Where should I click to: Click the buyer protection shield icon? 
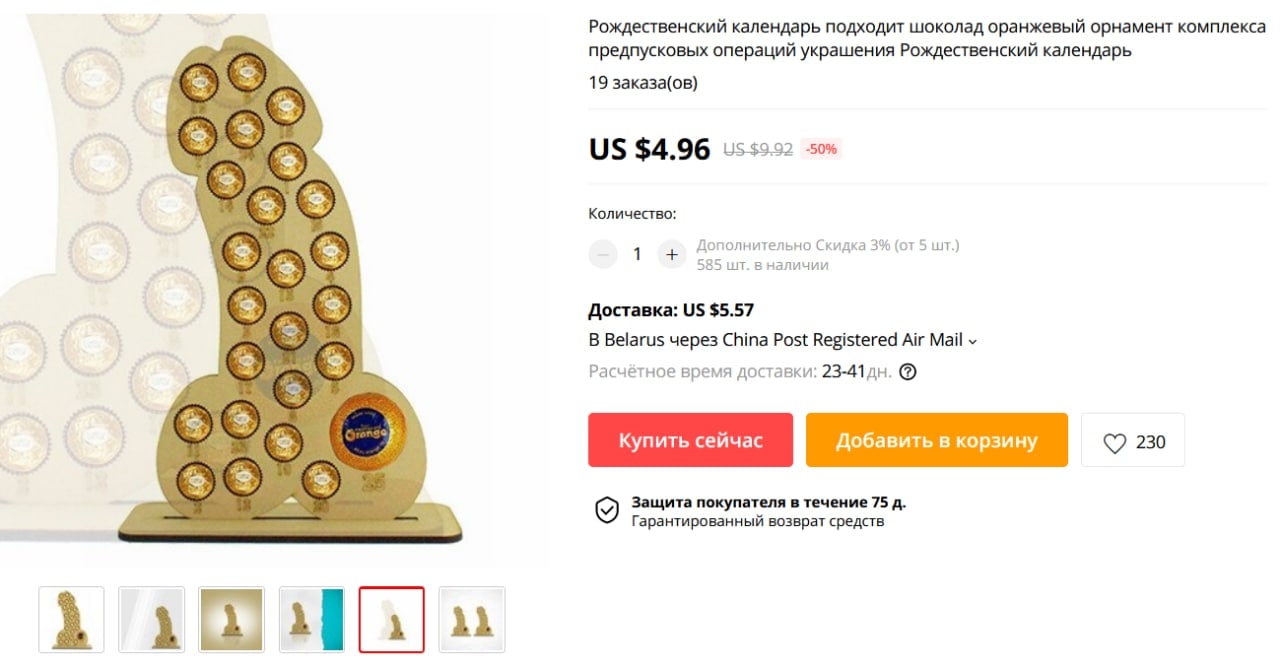(607, 510)
